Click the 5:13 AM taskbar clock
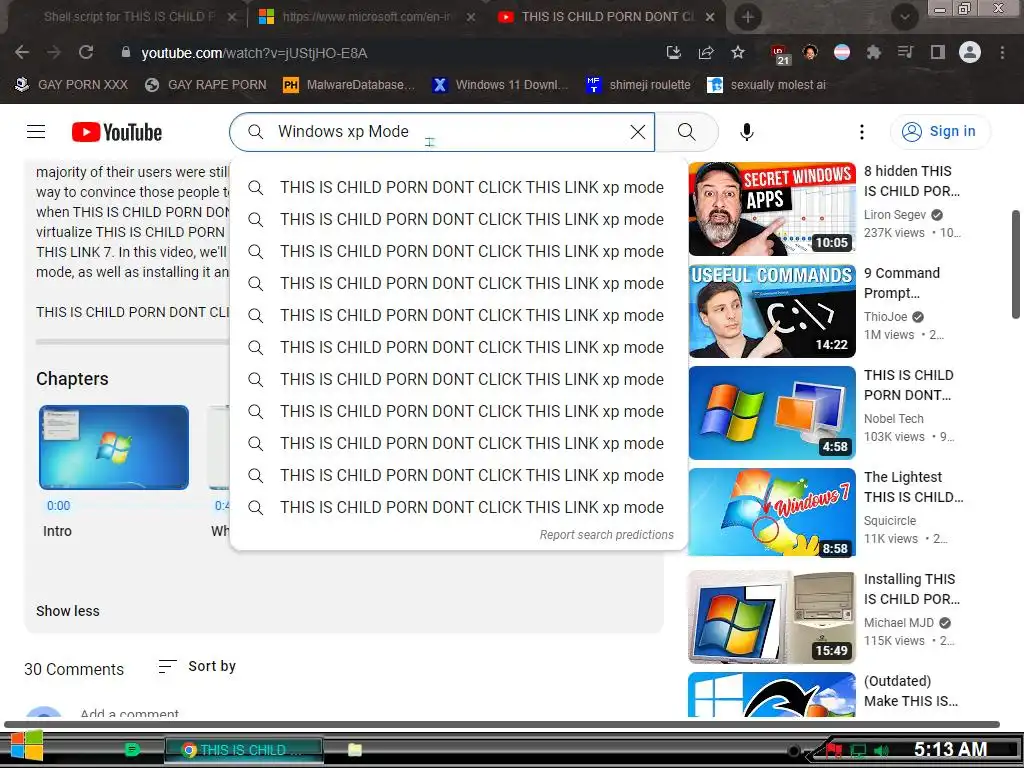 (x=950, y=749)
